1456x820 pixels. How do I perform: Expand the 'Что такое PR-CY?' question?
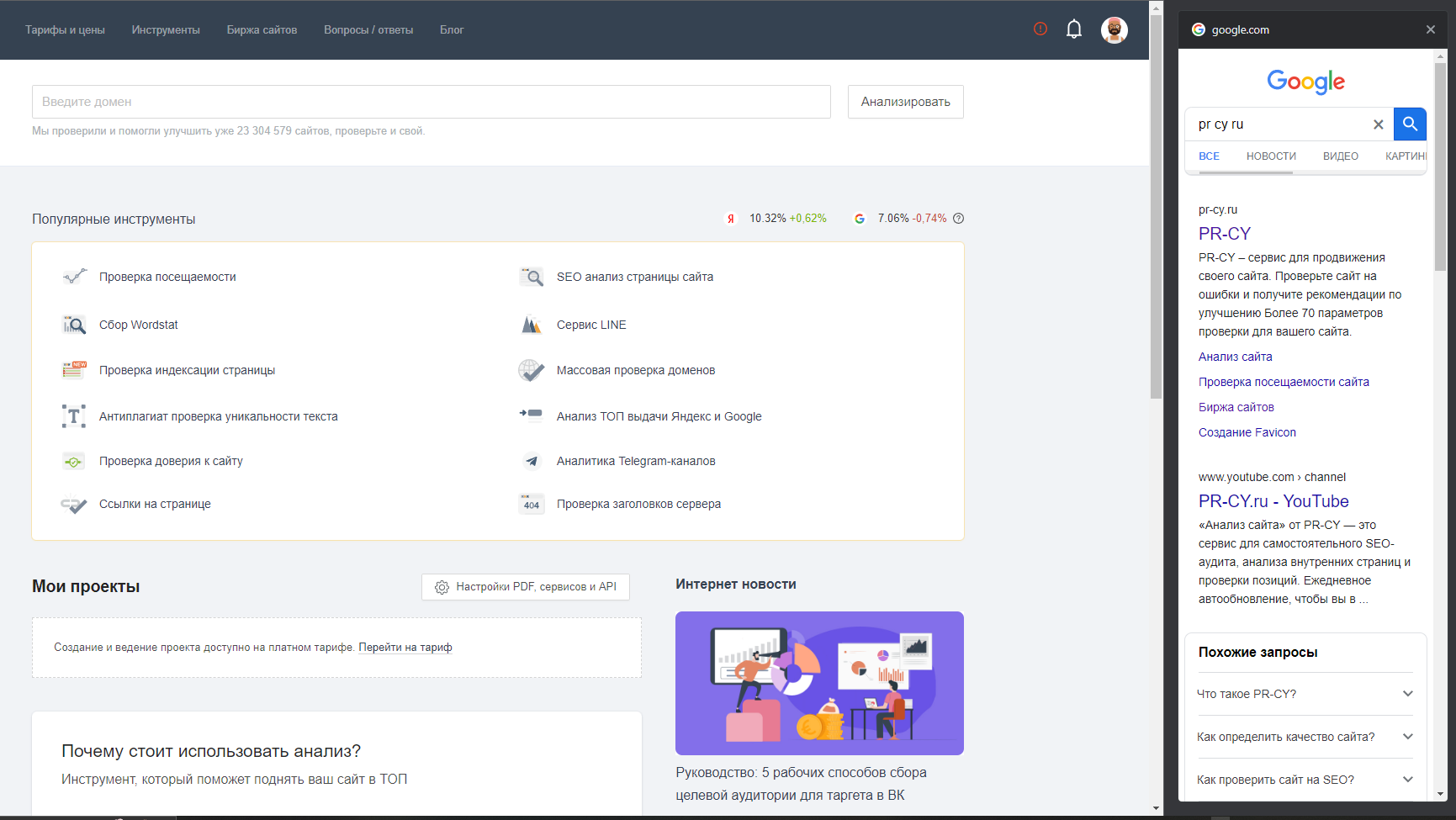1407,694
